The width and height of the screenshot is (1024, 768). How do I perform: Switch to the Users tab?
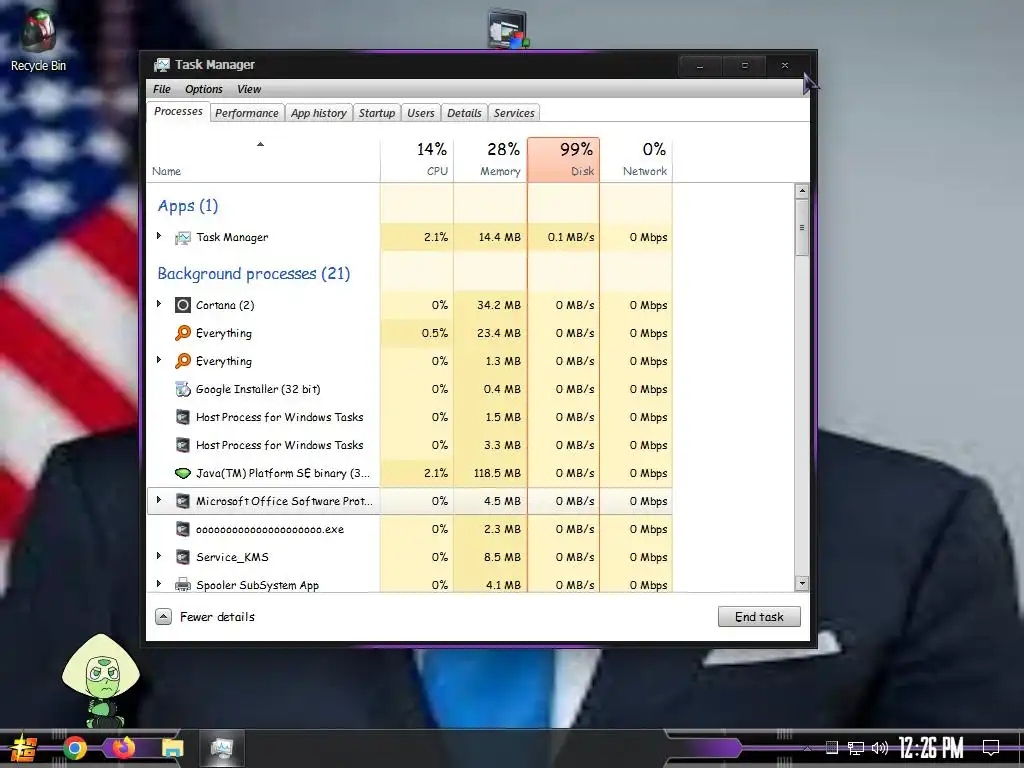(421, 113)
